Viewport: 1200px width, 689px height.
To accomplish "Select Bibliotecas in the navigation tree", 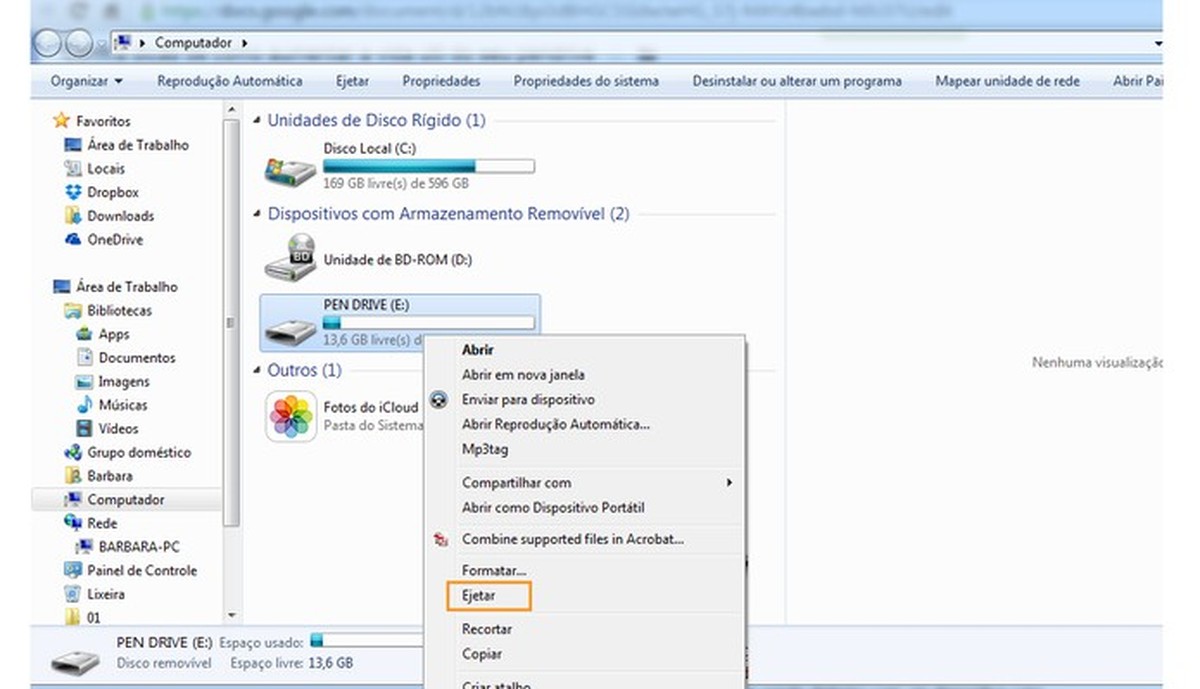I will 120,311.
